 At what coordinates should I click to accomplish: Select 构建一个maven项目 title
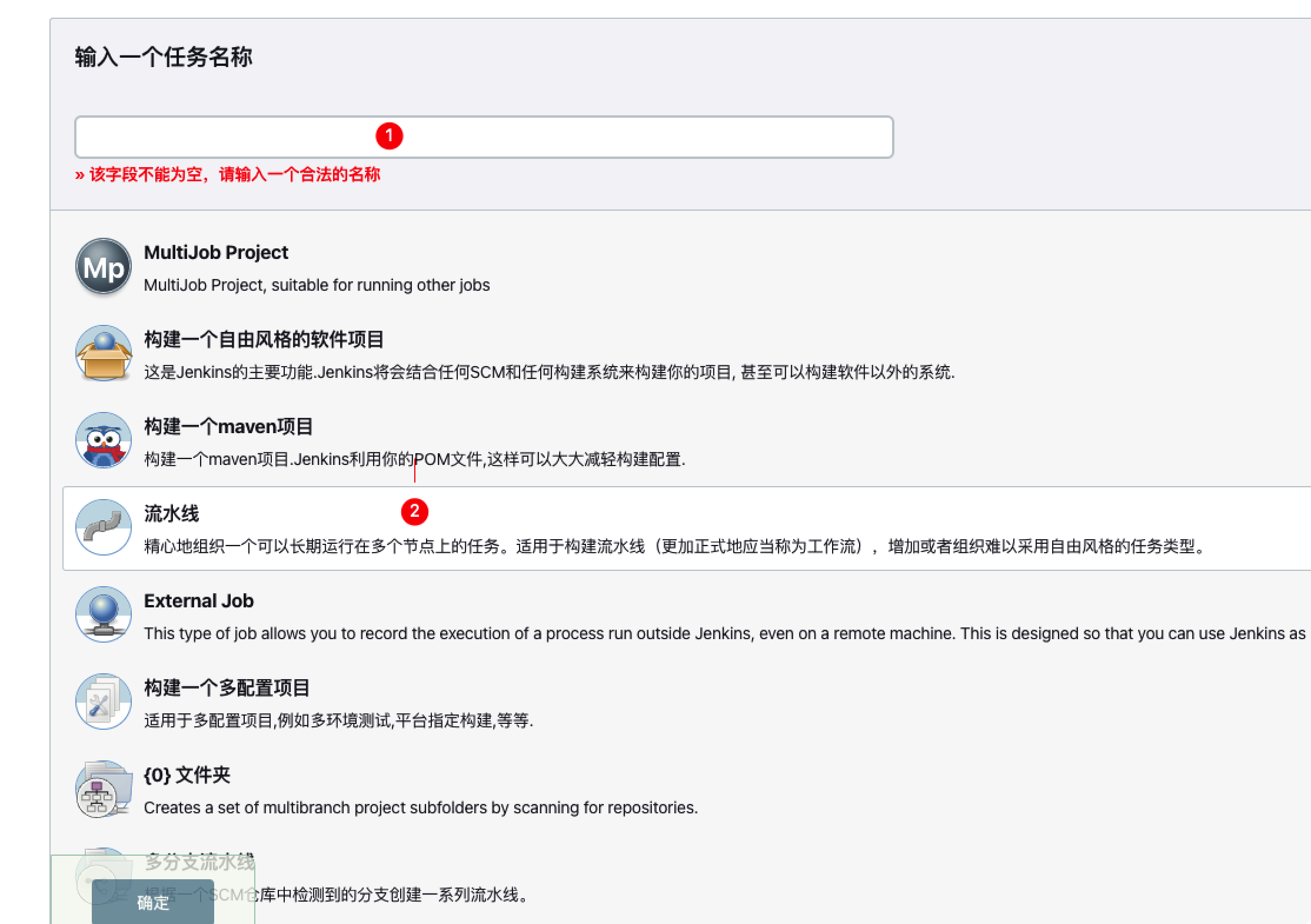(228, 427)
